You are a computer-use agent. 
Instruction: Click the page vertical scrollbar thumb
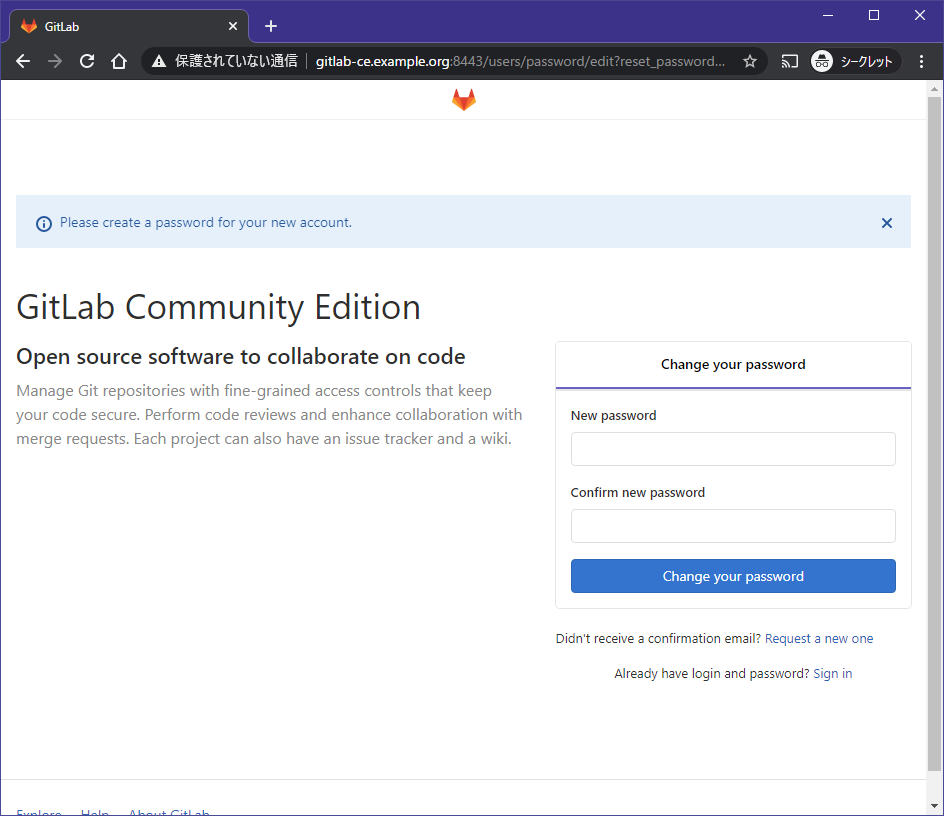tap(934, 434)
